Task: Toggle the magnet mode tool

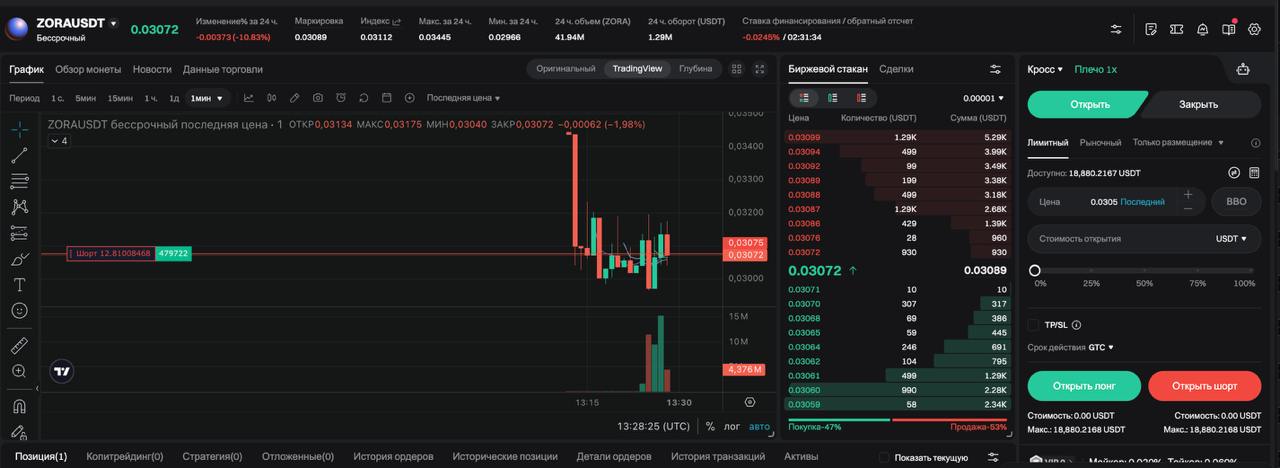Action: point(19,406)
